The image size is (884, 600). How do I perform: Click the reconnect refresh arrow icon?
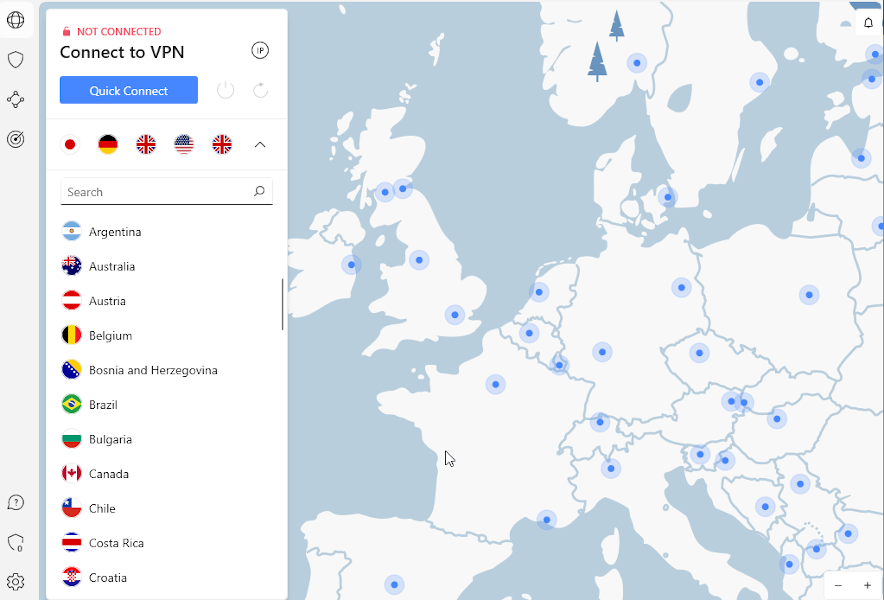[260, 91]
